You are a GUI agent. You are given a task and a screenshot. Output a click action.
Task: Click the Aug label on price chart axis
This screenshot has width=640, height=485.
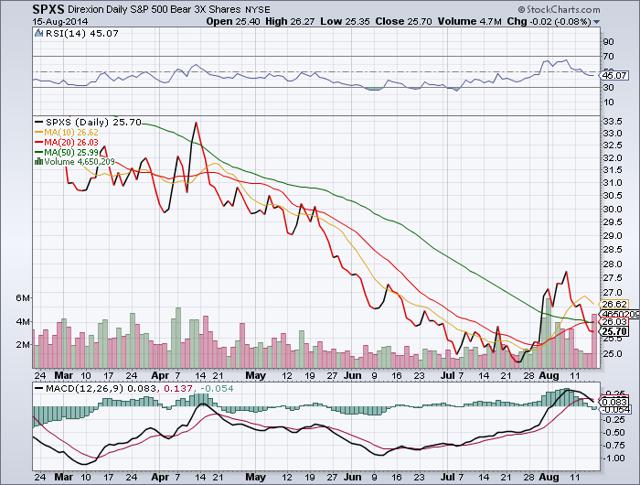pos(549,375)
